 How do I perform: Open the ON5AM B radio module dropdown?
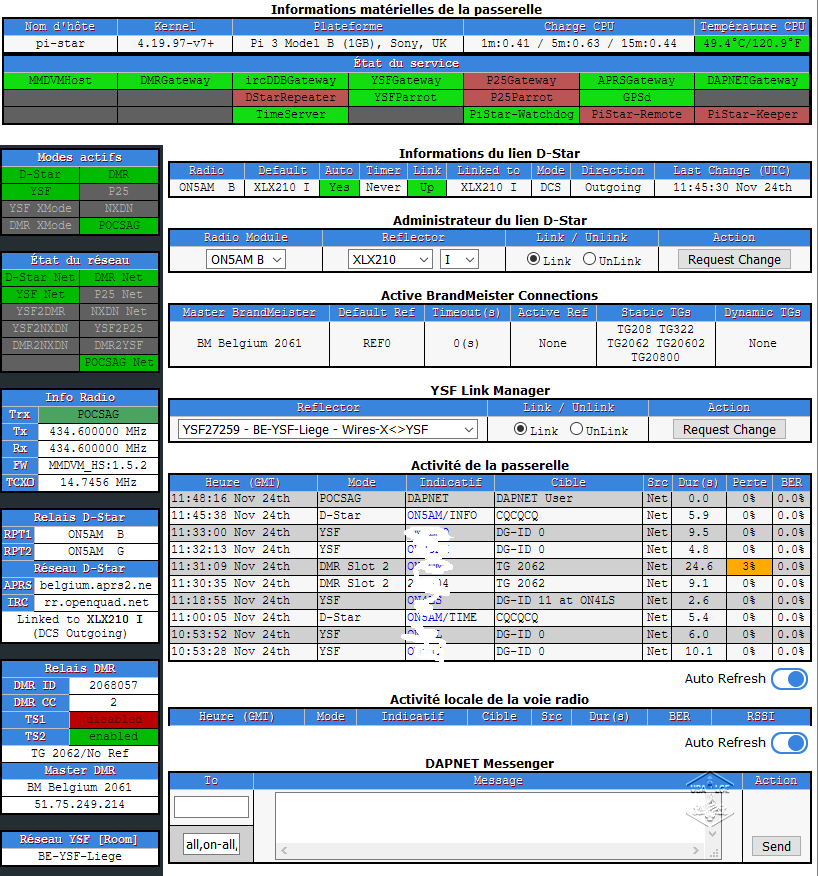[x=246, y=260]
